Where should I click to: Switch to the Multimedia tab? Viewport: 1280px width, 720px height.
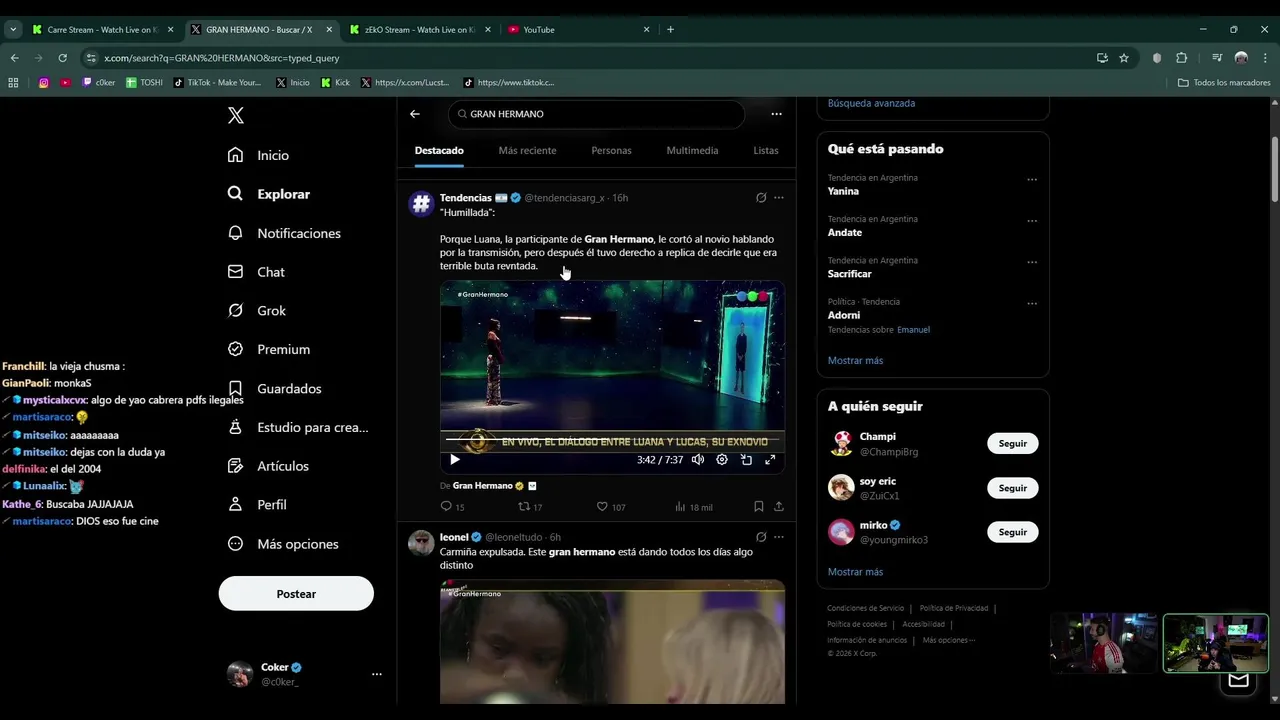(x=692, y=151)
